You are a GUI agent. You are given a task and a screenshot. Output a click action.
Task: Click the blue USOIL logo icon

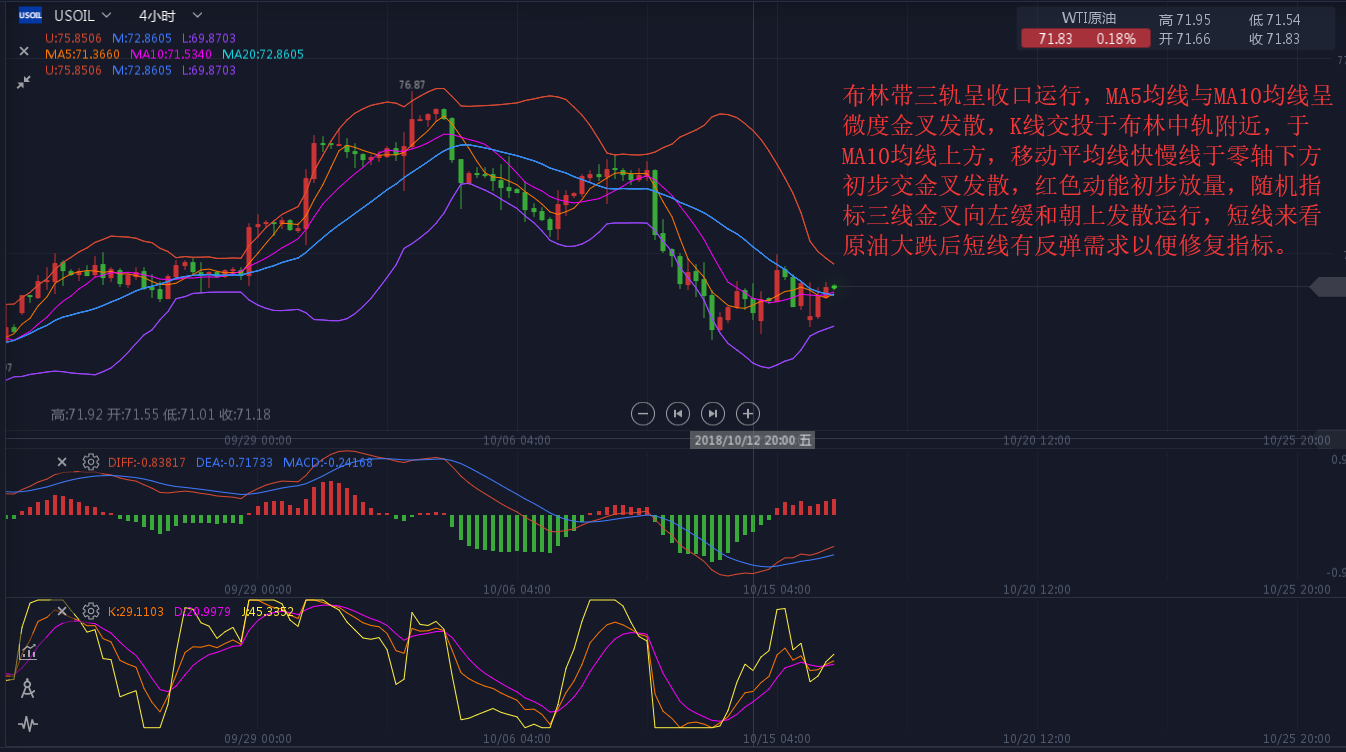[x=31, y=15]
